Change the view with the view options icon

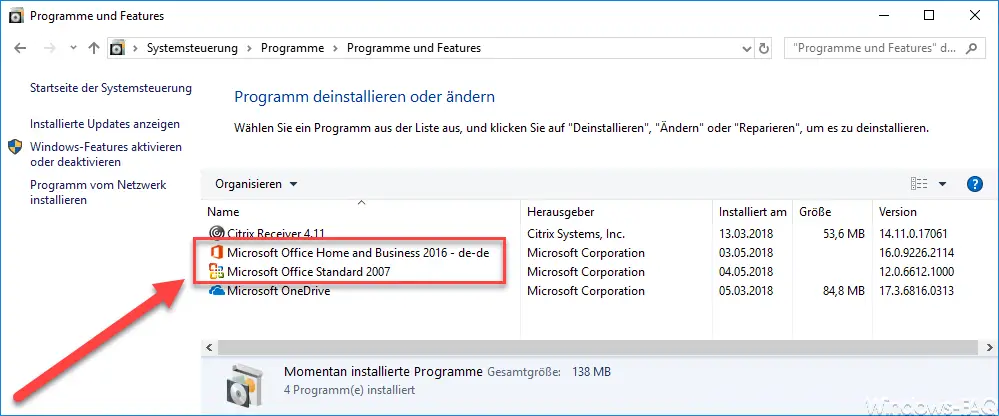pos(919,184)
